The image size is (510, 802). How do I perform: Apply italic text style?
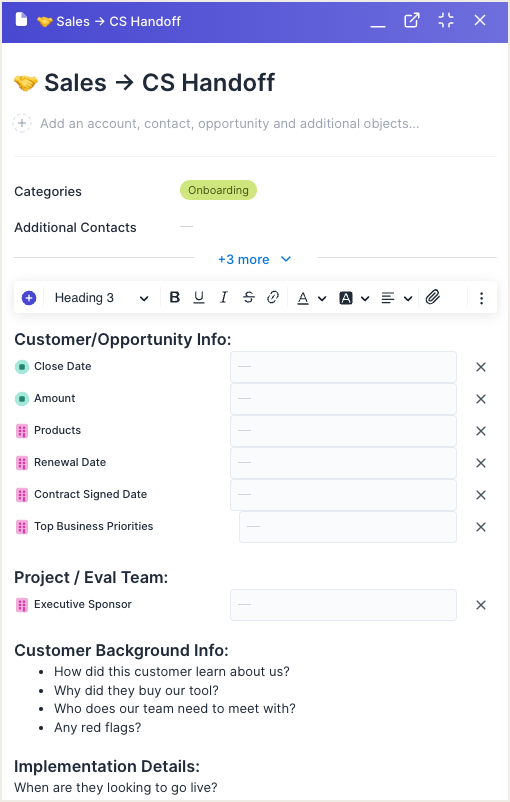pyautogui.click(x=224, y=298)
